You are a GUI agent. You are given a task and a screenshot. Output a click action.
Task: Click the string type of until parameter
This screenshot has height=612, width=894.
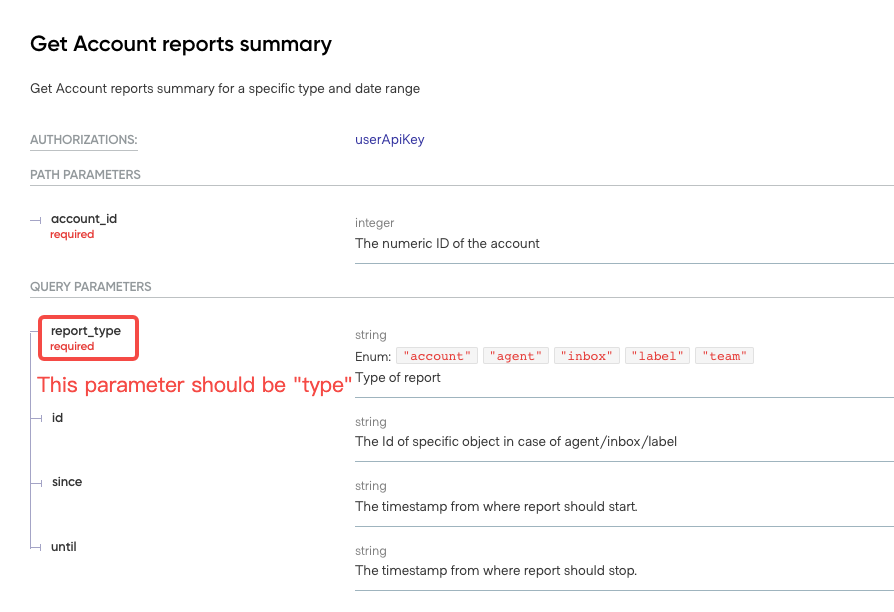pyautogui.click(x=371, y=551)
